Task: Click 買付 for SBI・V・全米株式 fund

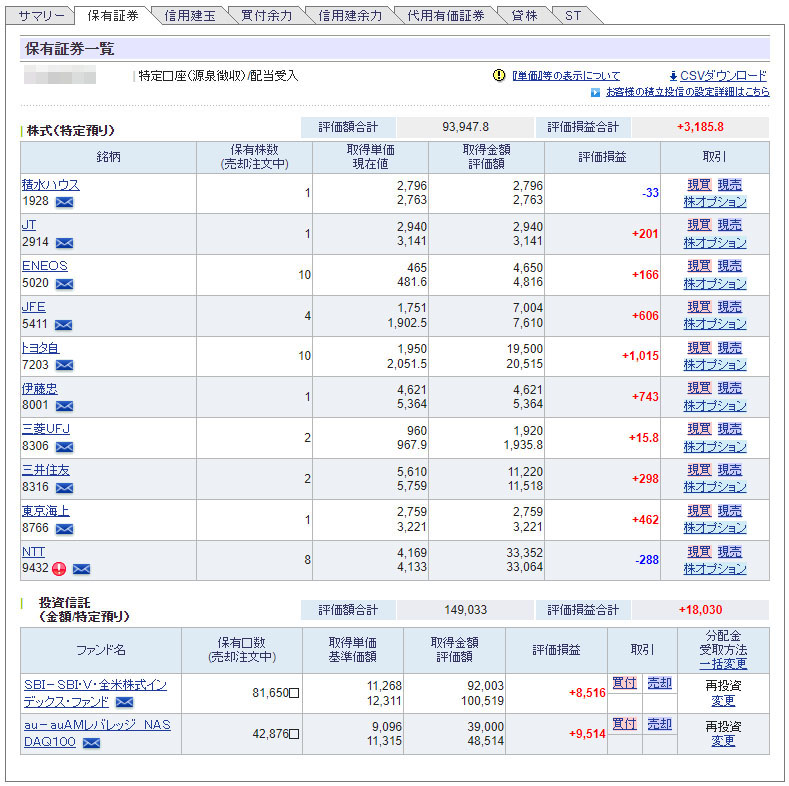Action: [624, 683]
